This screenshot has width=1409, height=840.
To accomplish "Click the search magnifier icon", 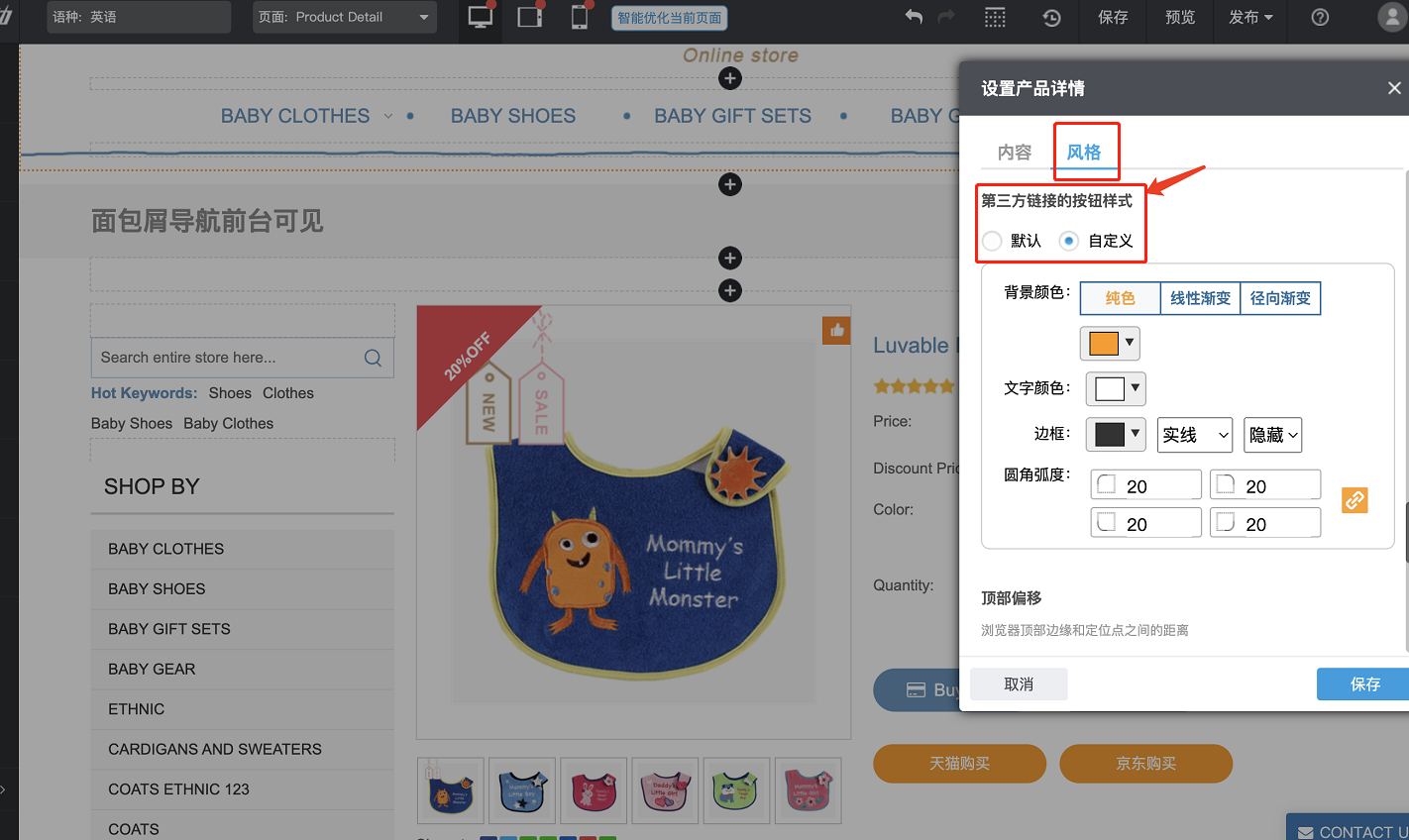I will click(373, 358).
